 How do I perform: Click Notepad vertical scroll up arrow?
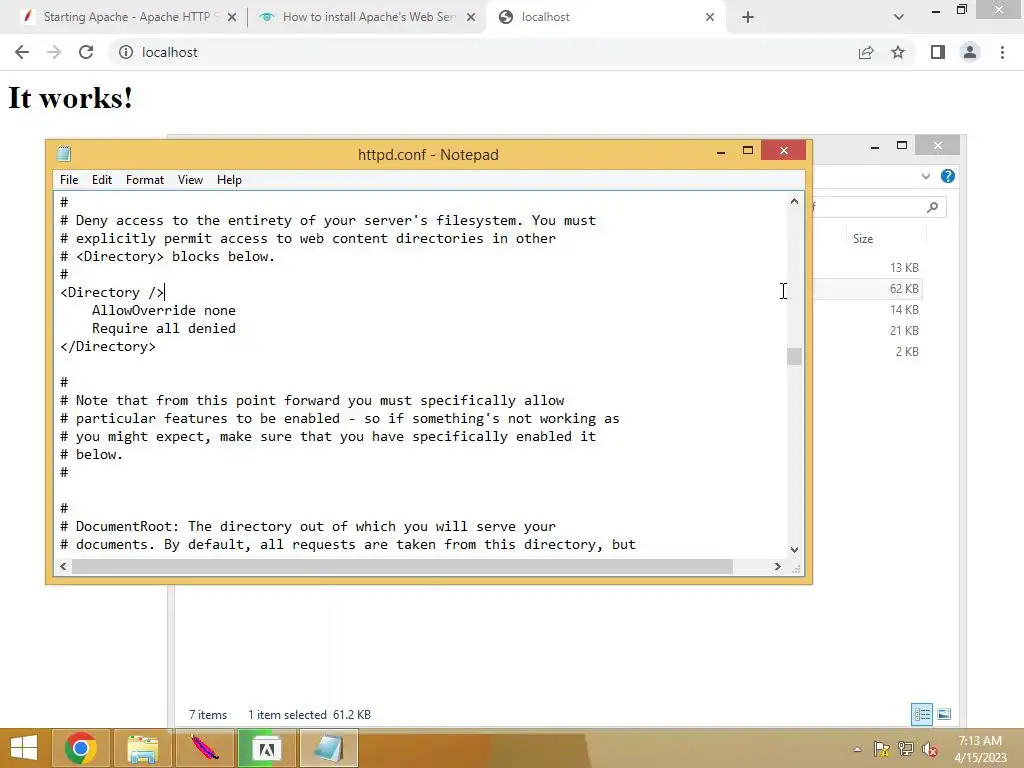pyautogui.click(x=794, y=201)
